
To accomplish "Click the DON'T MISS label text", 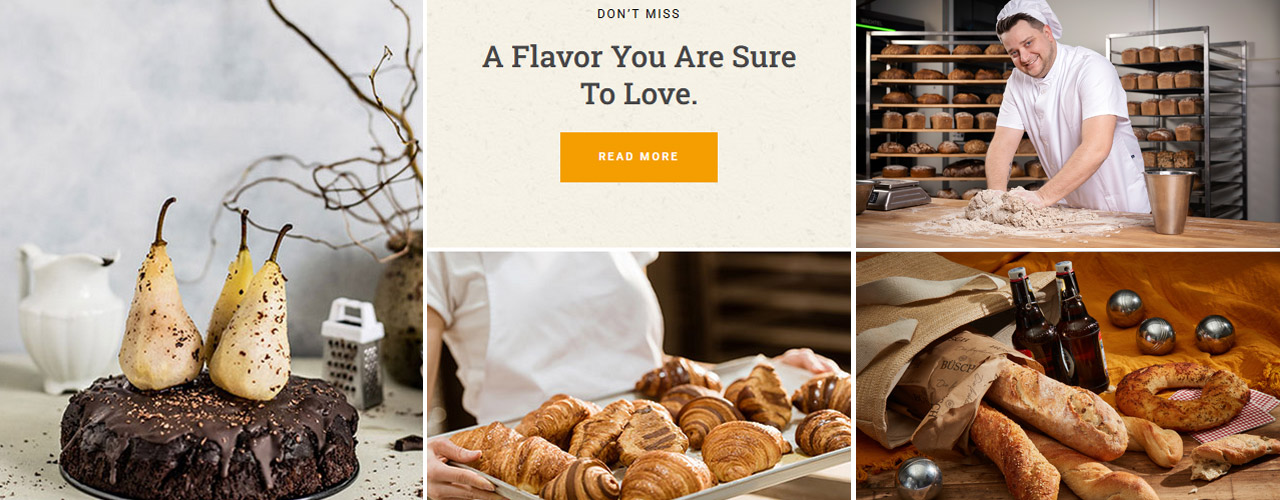I will (x=638, y=14).
